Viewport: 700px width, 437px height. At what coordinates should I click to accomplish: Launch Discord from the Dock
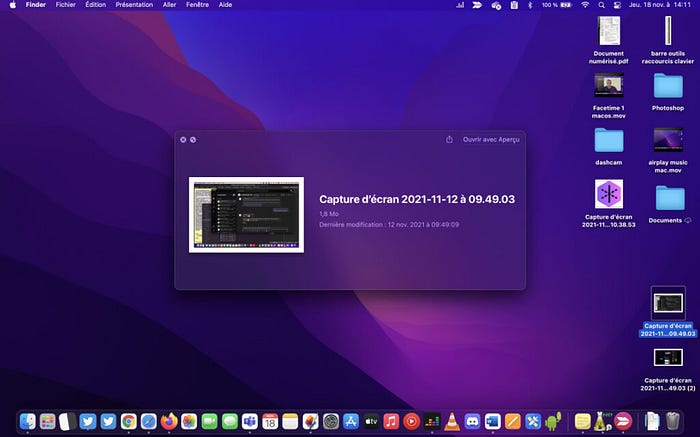tap(472, 421)
